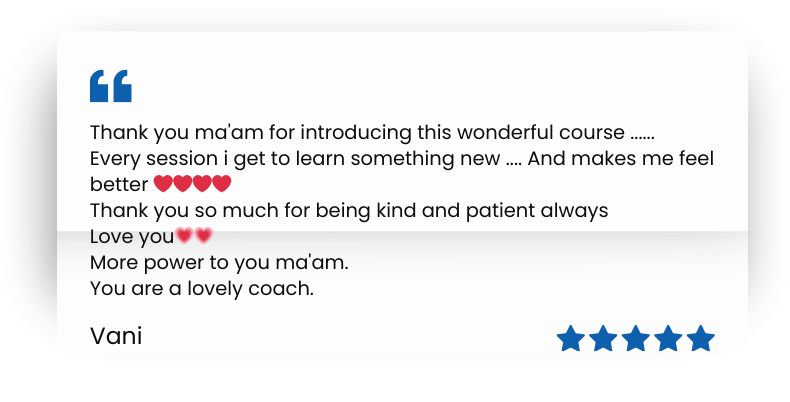Select the second rating star
790x402 pixels.
tap(603, 339)
